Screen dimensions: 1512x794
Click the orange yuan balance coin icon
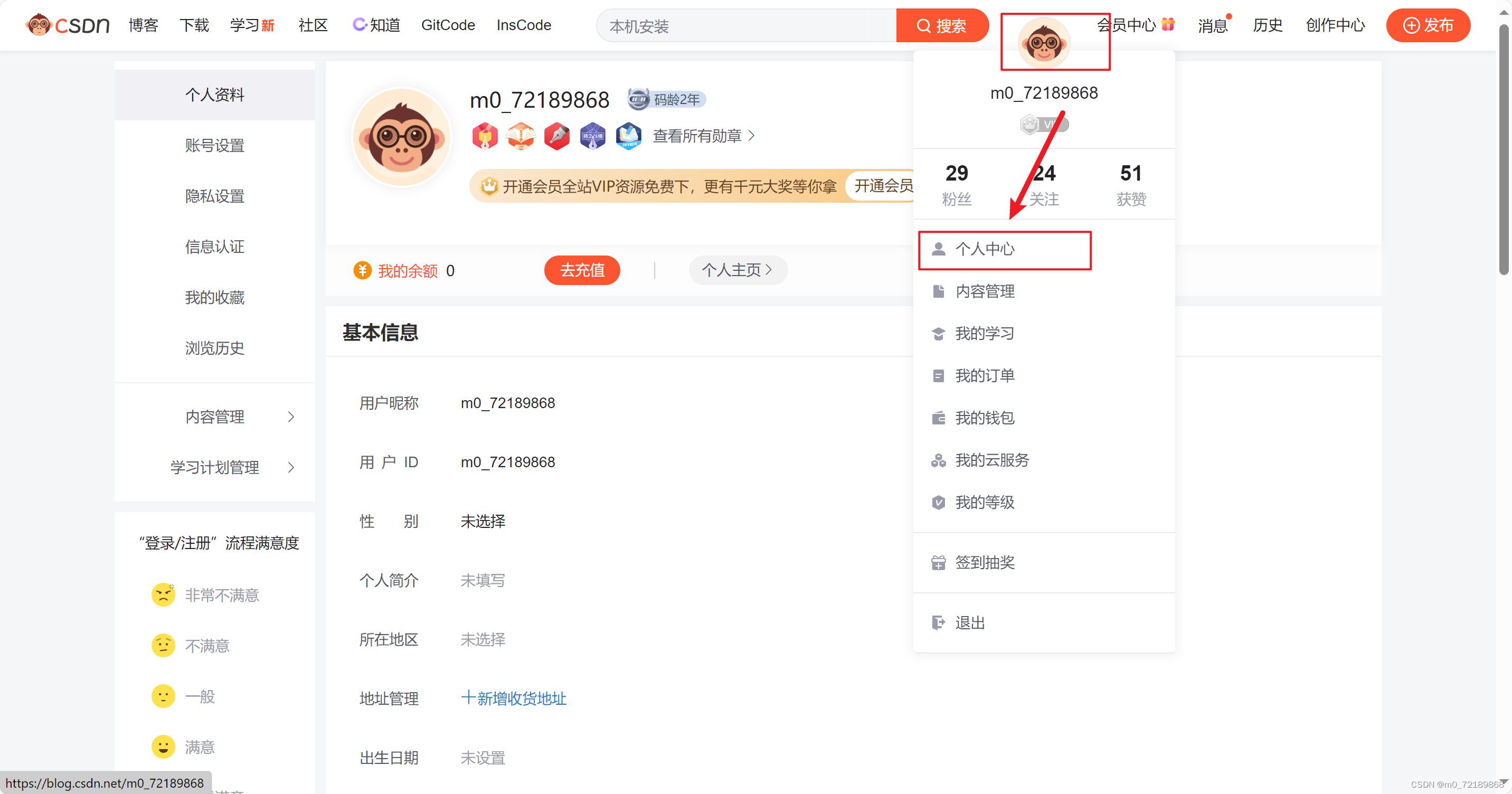tap(362, 270)
